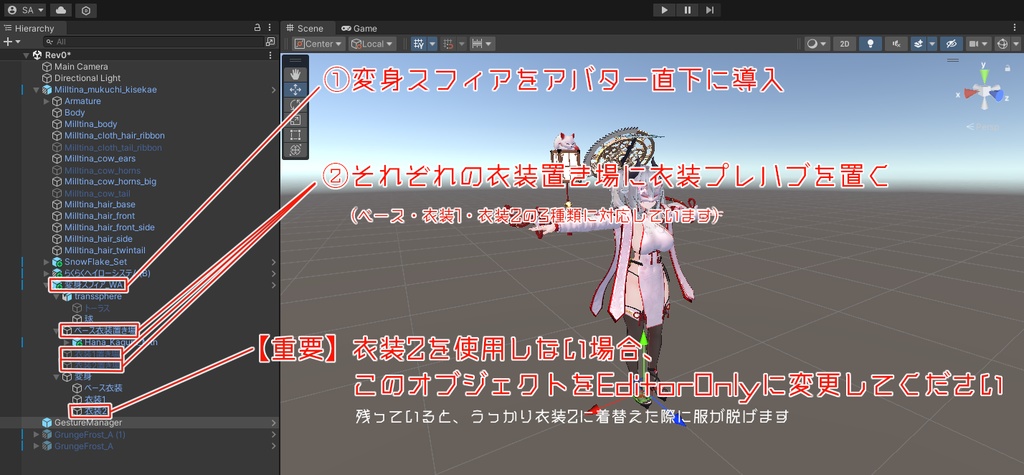Collapse Milltina_mukuchi_kisekae children
Screen dimensions: 1024x475
pyautogui.click(x=36, y=90)
